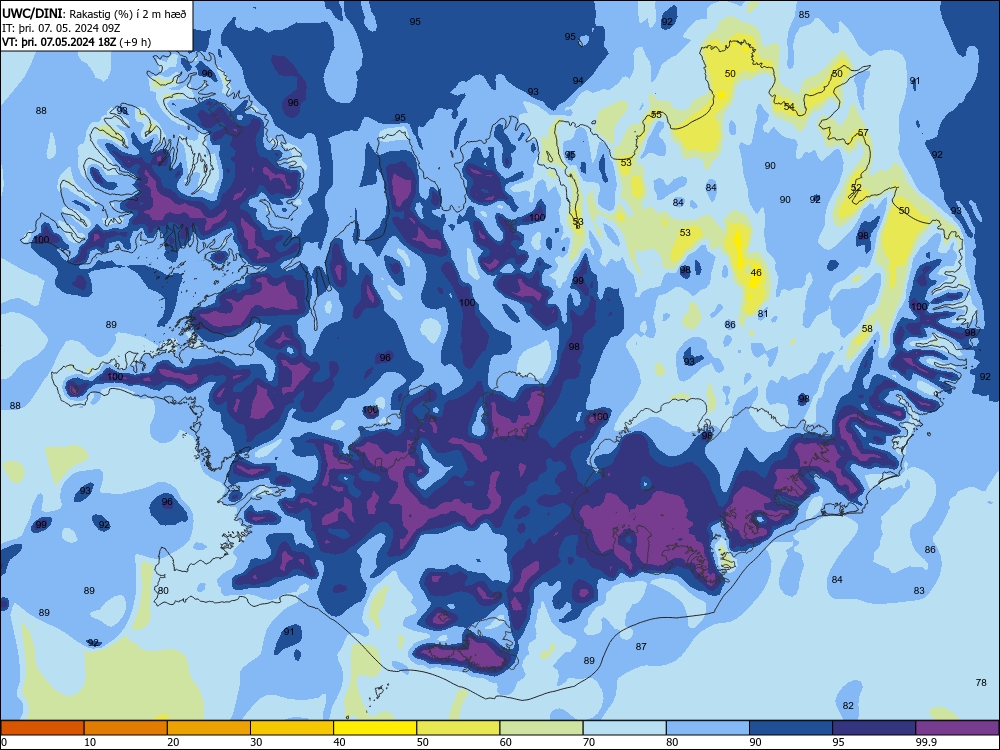Click the '40' legend scale label
The height and width of the screenshot is (750, 1000).
point(339,742)
